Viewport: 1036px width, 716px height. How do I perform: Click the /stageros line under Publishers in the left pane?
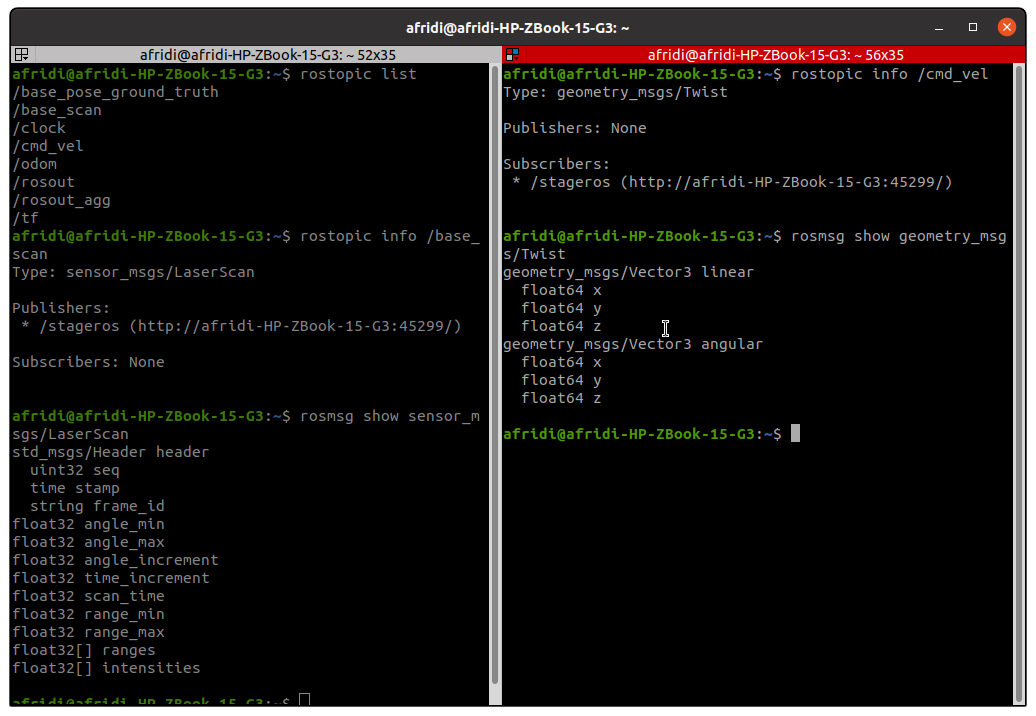tap(240, 326)
